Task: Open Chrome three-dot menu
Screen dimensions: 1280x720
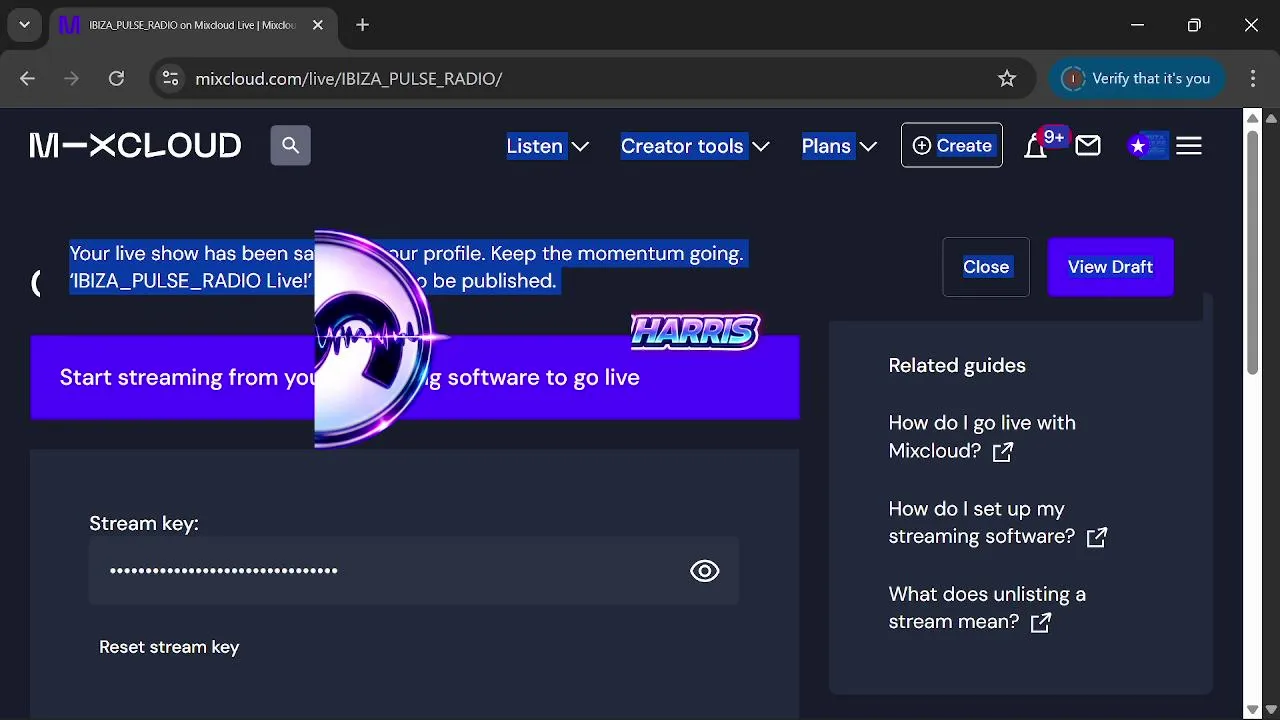Action: 1253,78
